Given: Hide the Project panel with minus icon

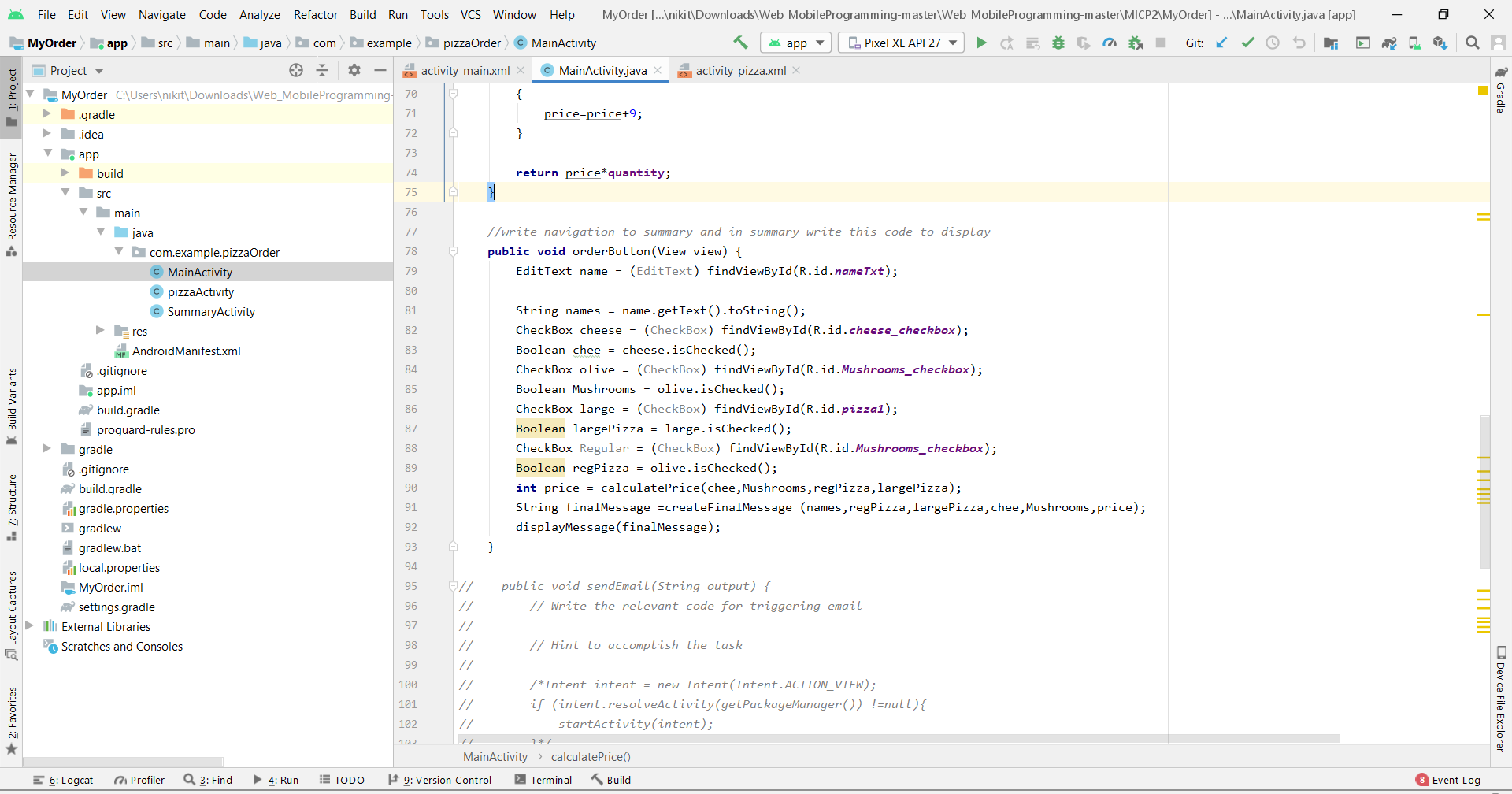Looking at the screenshot, I should tap(380, 70).
